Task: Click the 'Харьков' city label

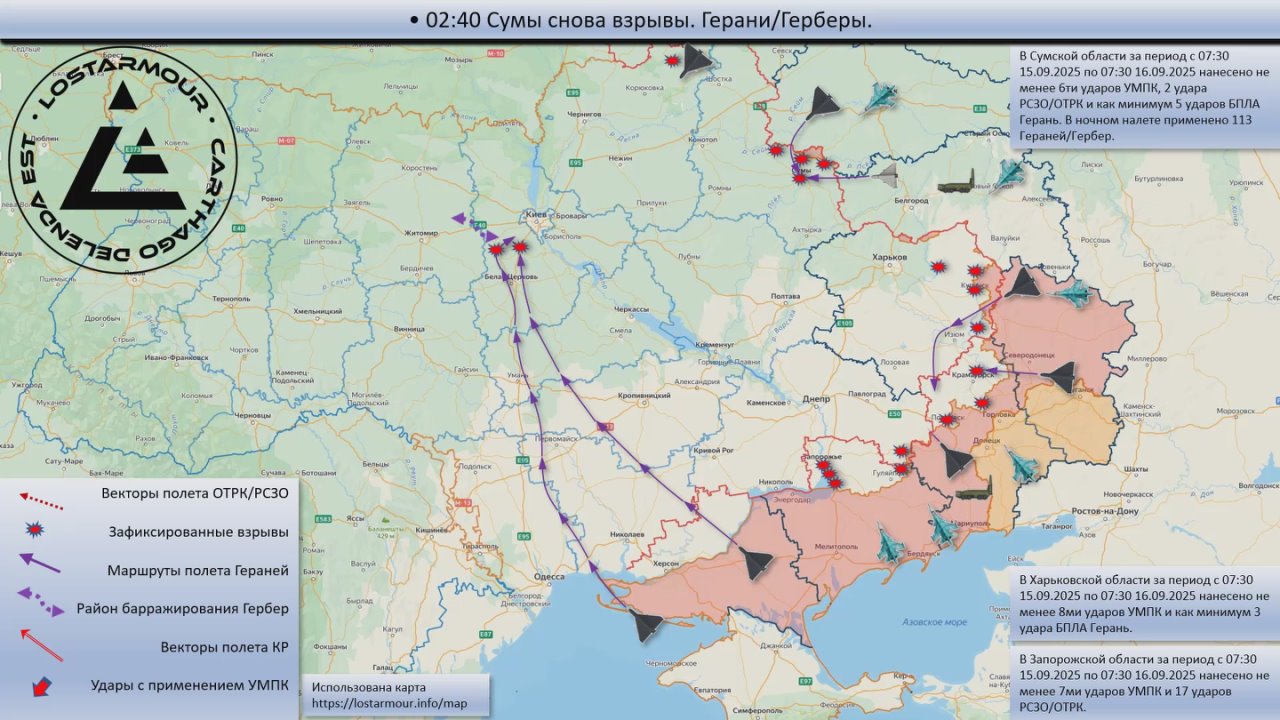Action: [889, 257]
